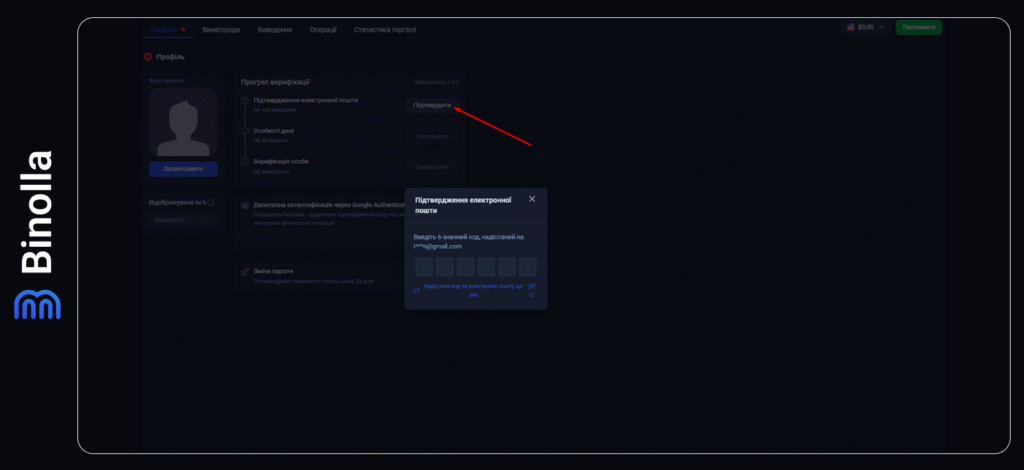
Task: Click the Google two-factor authentication shield icon
Action: [245, 205]
